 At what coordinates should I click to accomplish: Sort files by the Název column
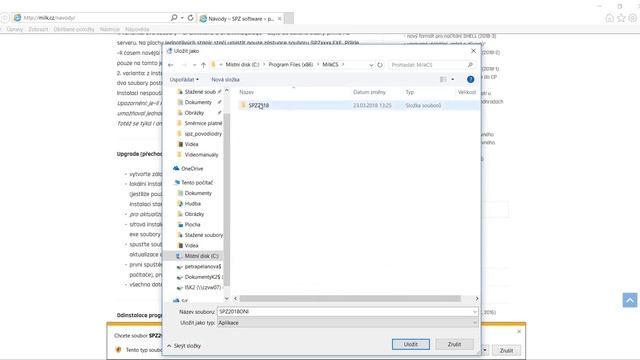(247, 92)
